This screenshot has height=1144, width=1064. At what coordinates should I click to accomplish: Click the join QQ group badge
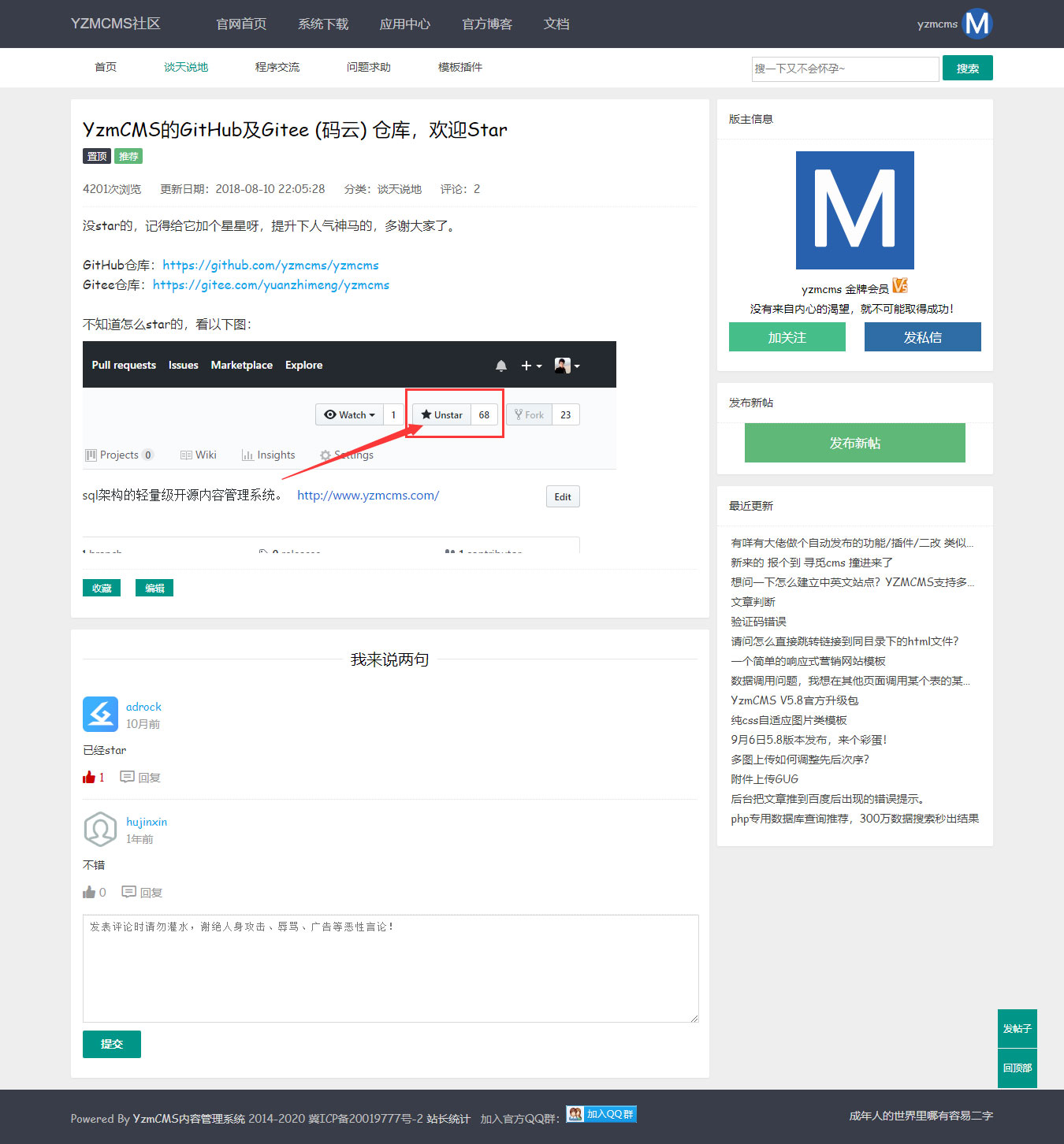coord(601,1114)
